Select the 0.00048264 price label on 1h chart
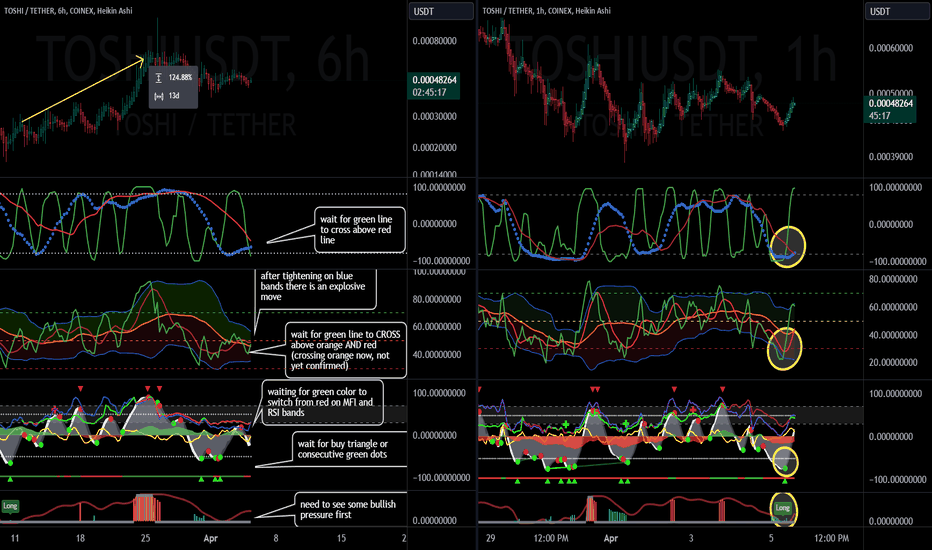This screenshot has width=932, height=550. tap(890, 103)
